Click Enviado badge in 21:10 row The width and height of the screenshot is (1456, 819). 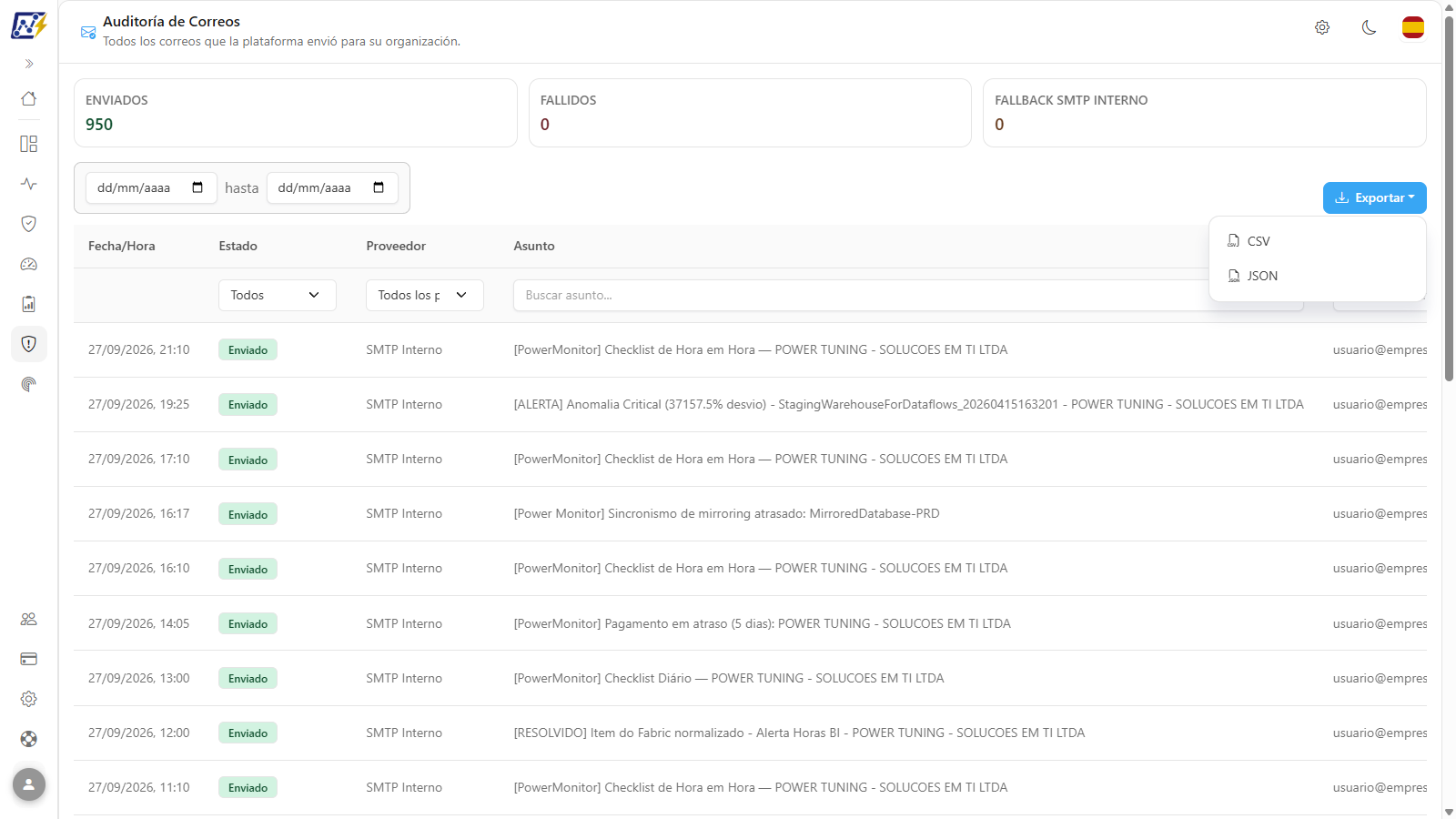pyautogui.click(x=248, y=349)
